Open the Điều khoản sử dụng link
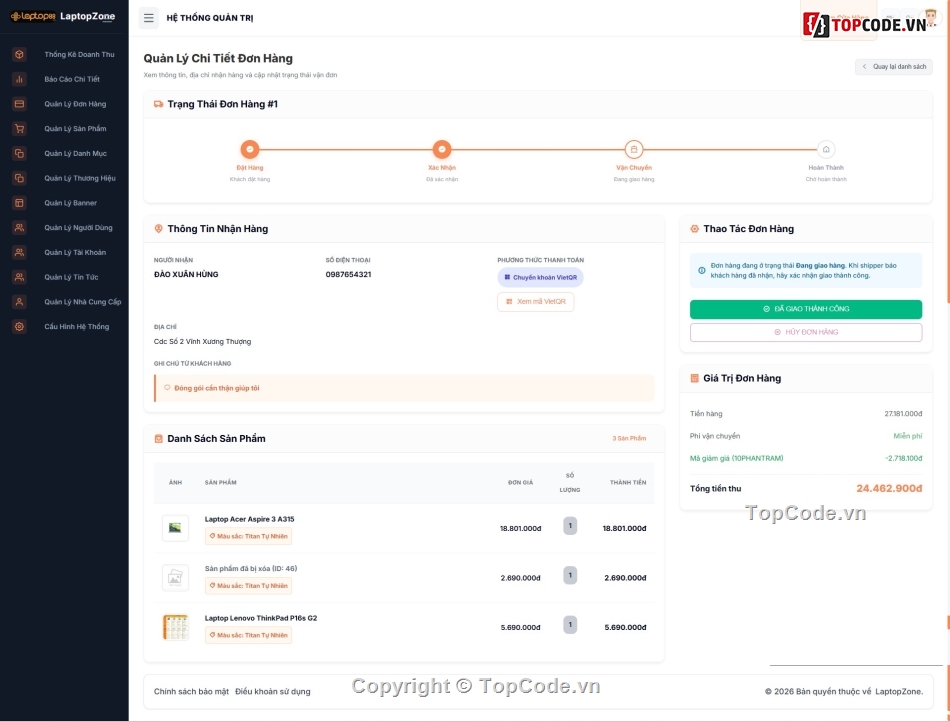The image size is (950, 722). click(273, 692)
